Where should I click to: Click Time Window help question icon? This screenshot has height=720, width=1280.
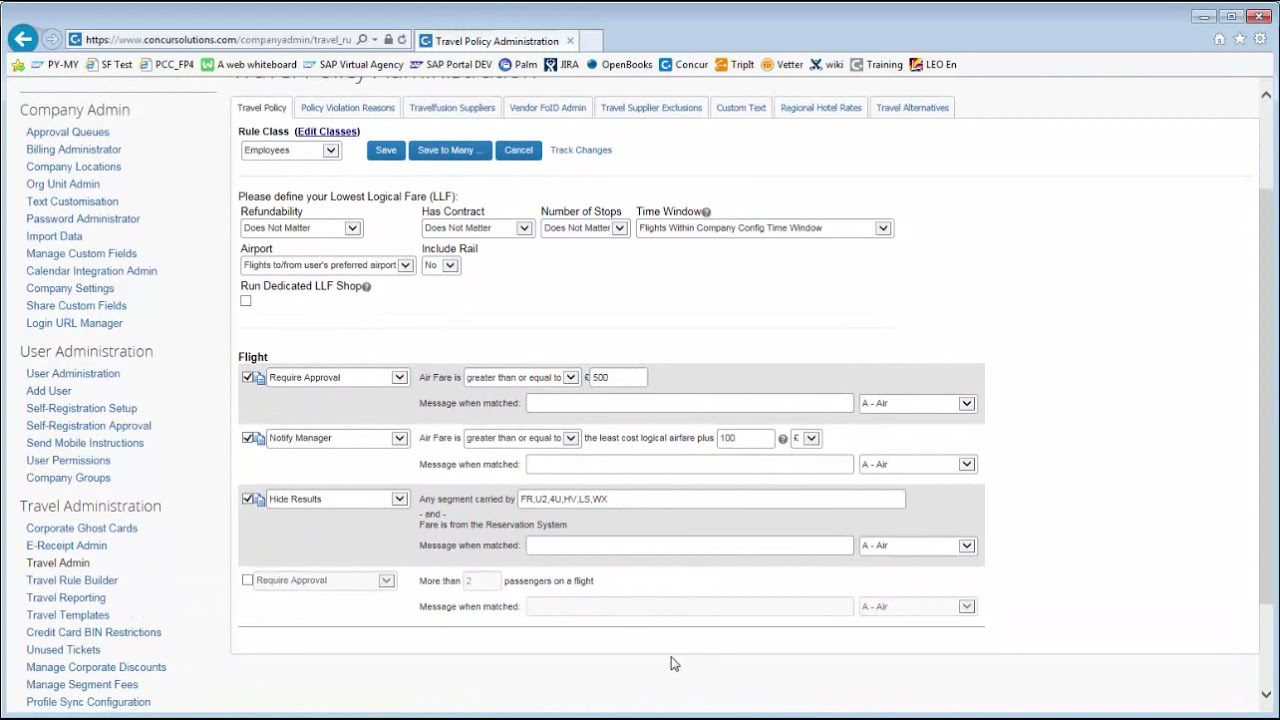(706, 212)
